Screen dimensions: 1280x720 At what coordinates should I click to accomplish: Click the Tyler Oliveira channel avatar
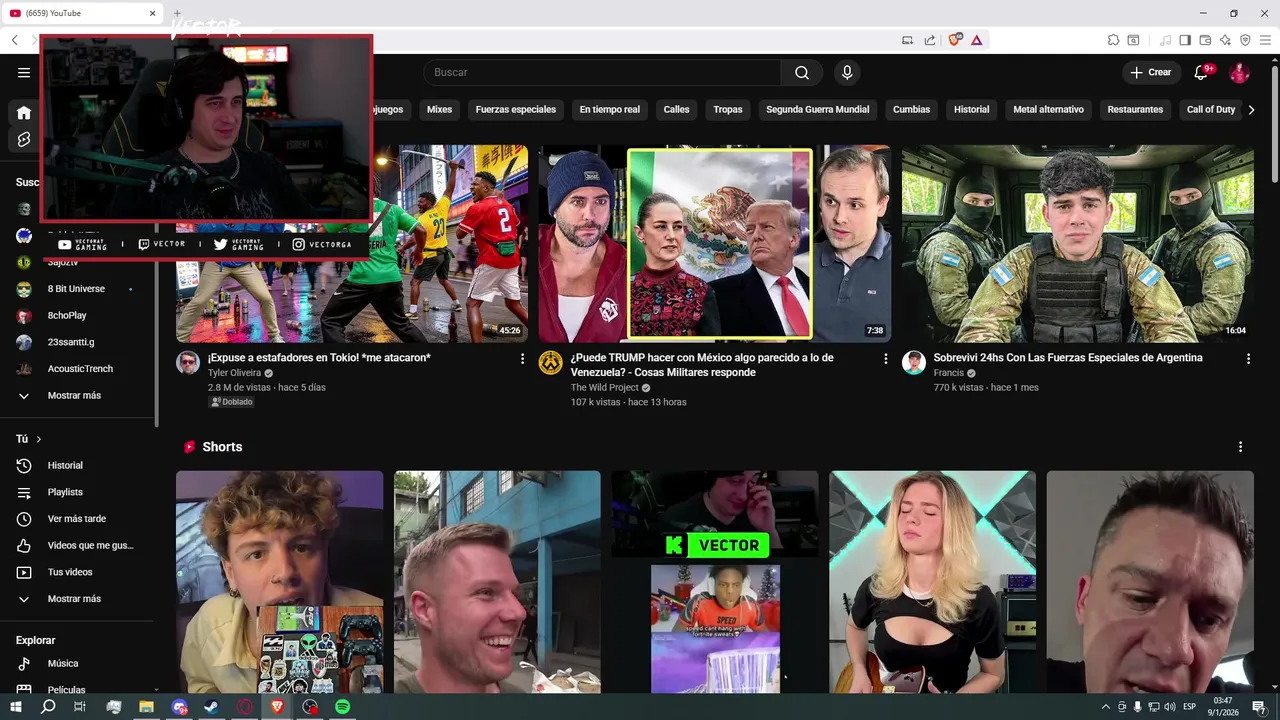188,363
